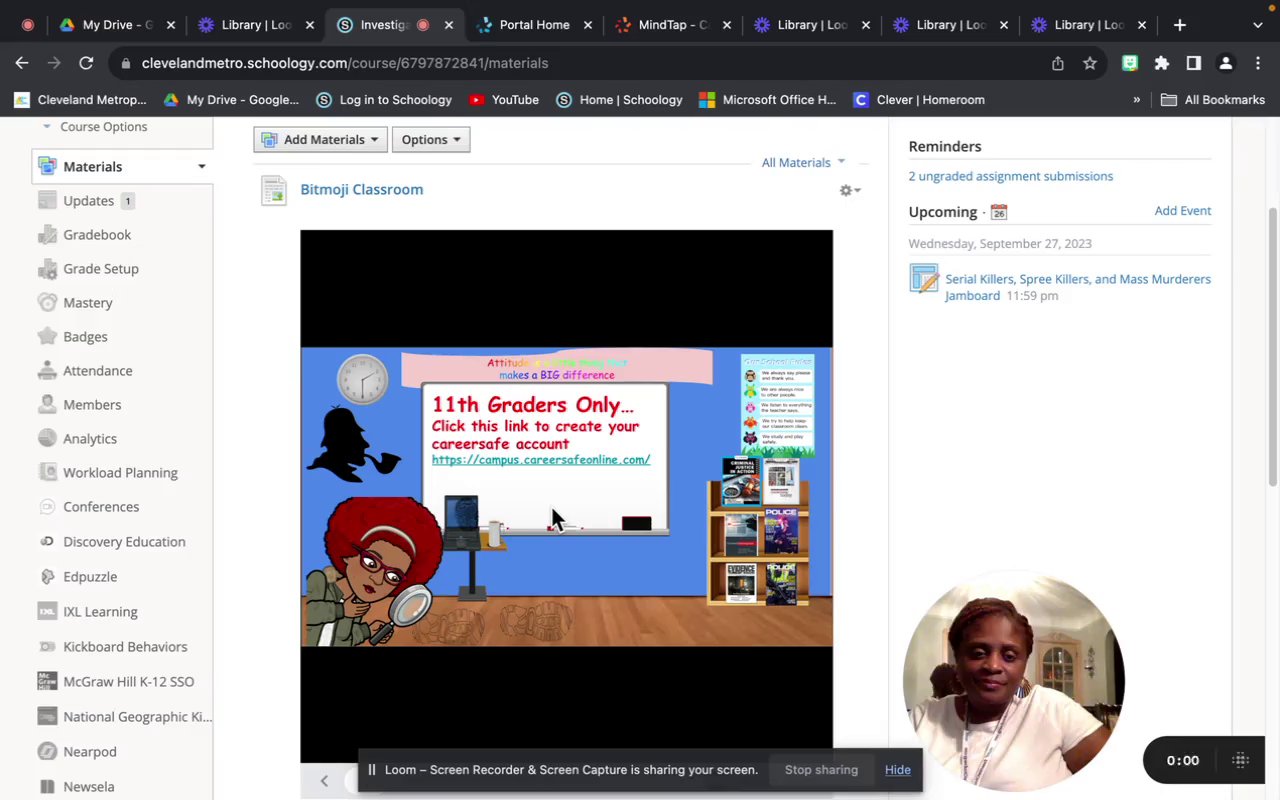Viewport: 1280px width, 800px height.
Task: Click the Stop sharing button
Action: tap(821, 770)
